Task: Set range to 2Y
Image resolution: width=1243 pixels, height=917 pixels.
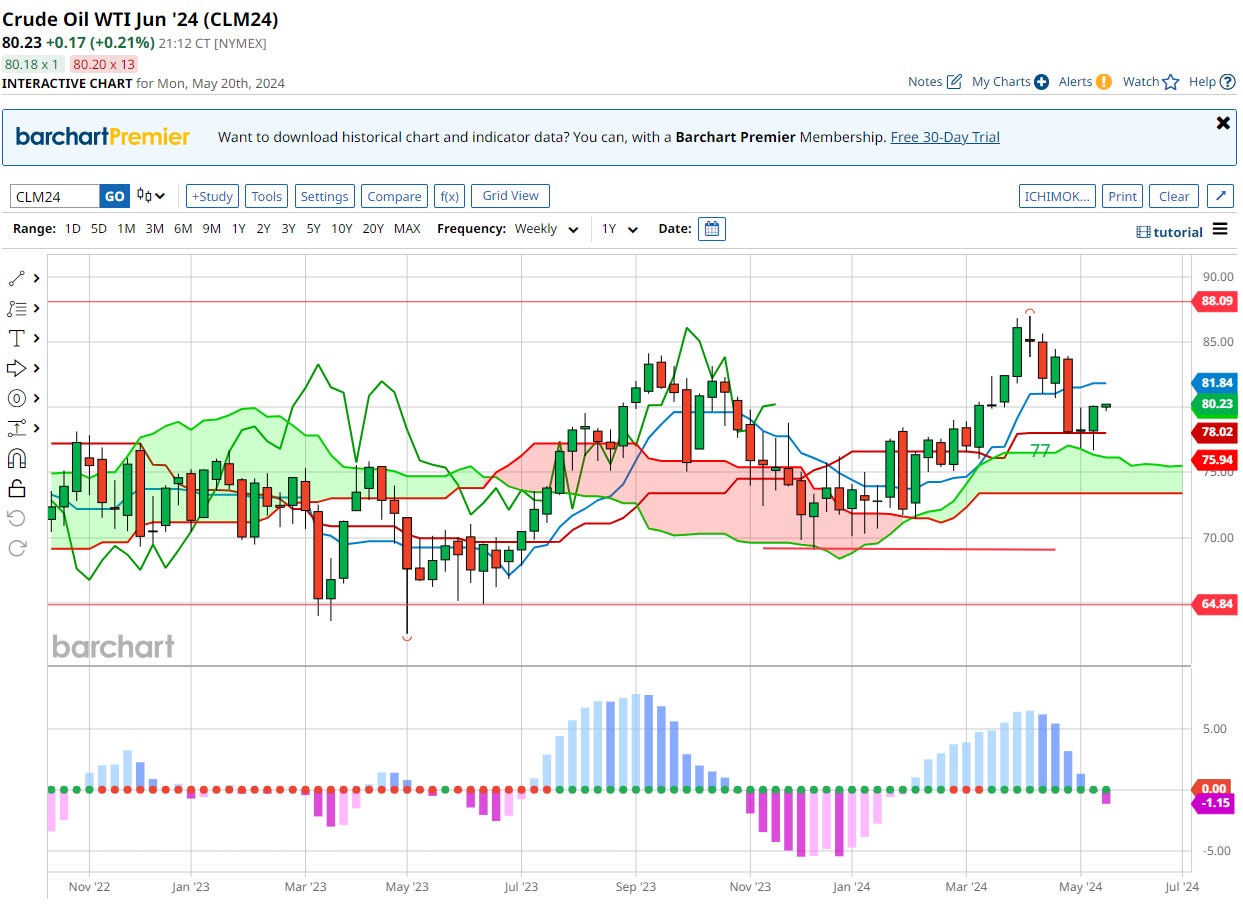Action: pos(263,229)
